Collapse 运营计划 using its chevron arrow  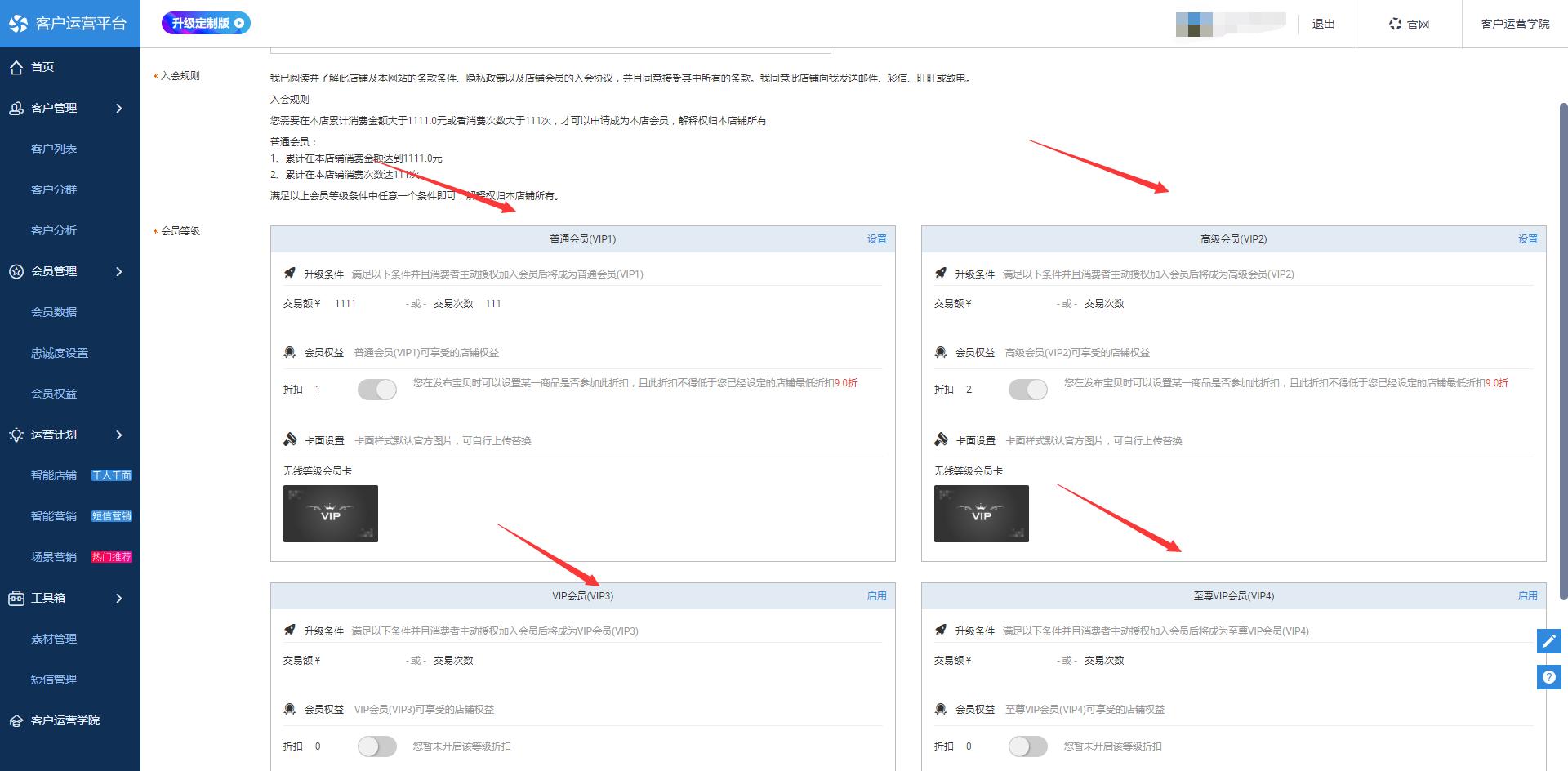coord(119,435)
